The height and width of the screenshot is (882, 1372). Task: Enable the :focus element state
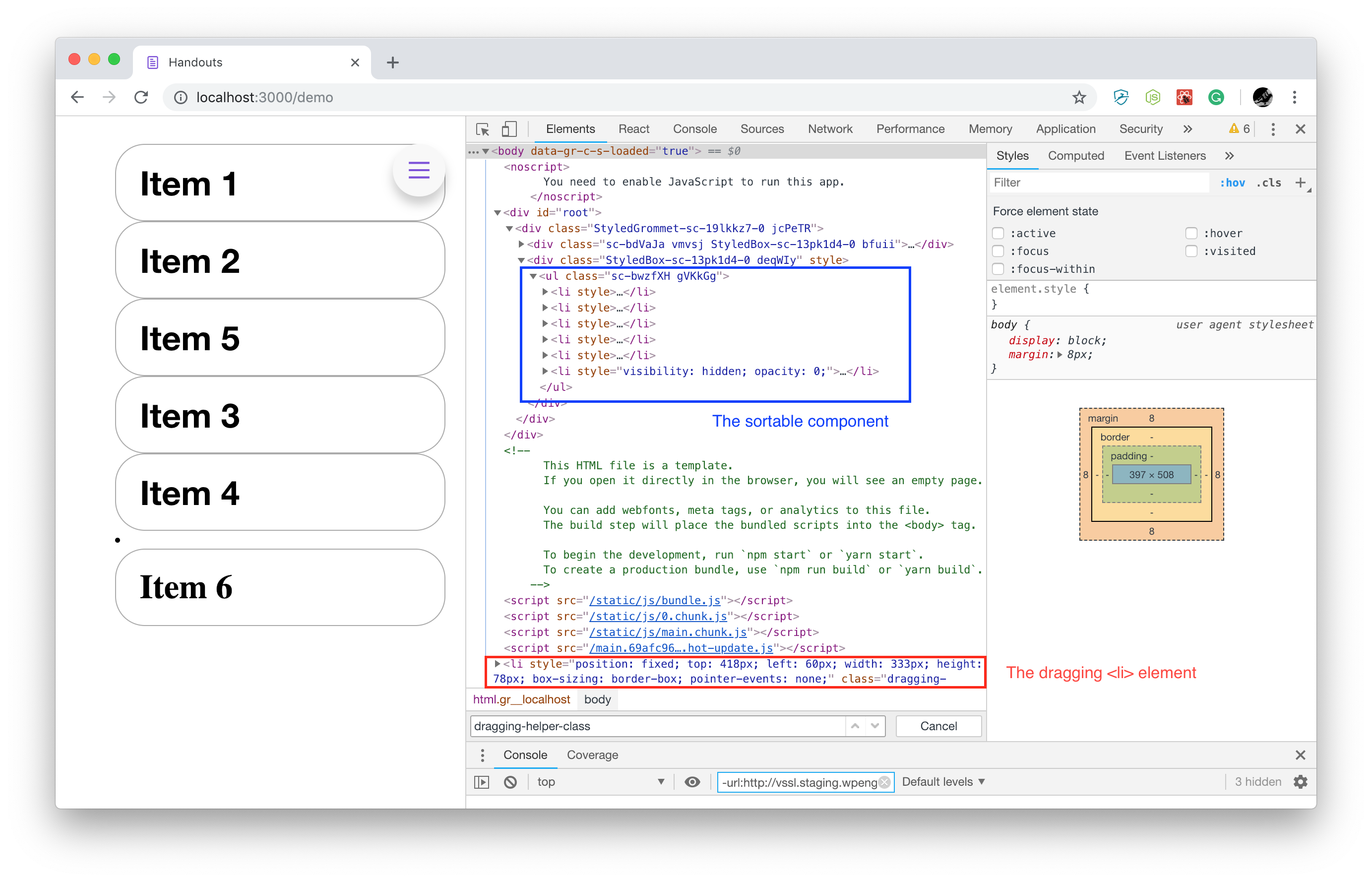pos(998,251)
